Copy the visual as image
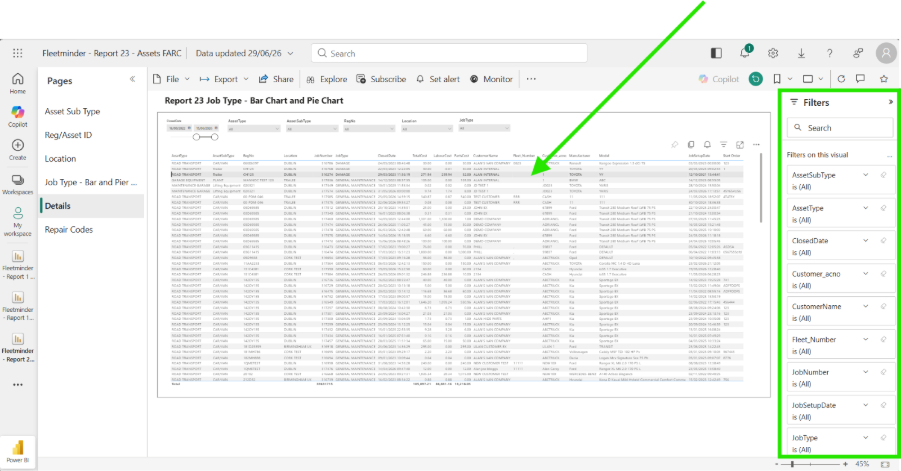 691,145
